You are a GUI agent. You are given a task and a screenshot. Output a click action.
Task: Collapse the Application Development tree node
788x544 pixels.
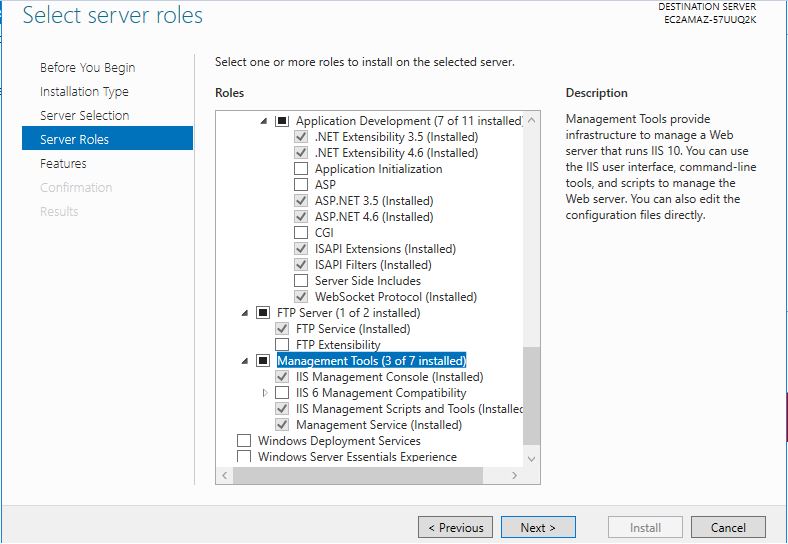pos(265,121)
